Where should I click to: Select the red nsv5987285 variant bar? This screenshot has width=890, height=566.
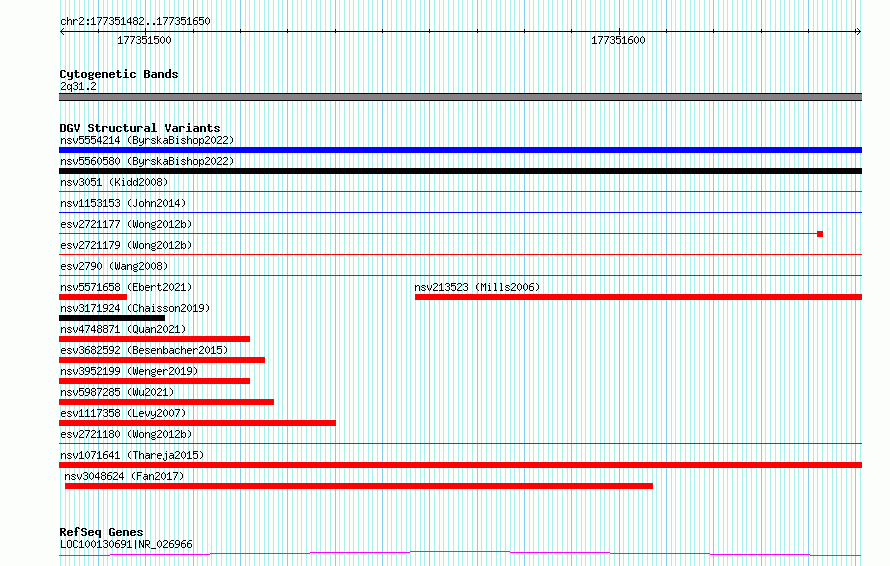click(166, 402)
